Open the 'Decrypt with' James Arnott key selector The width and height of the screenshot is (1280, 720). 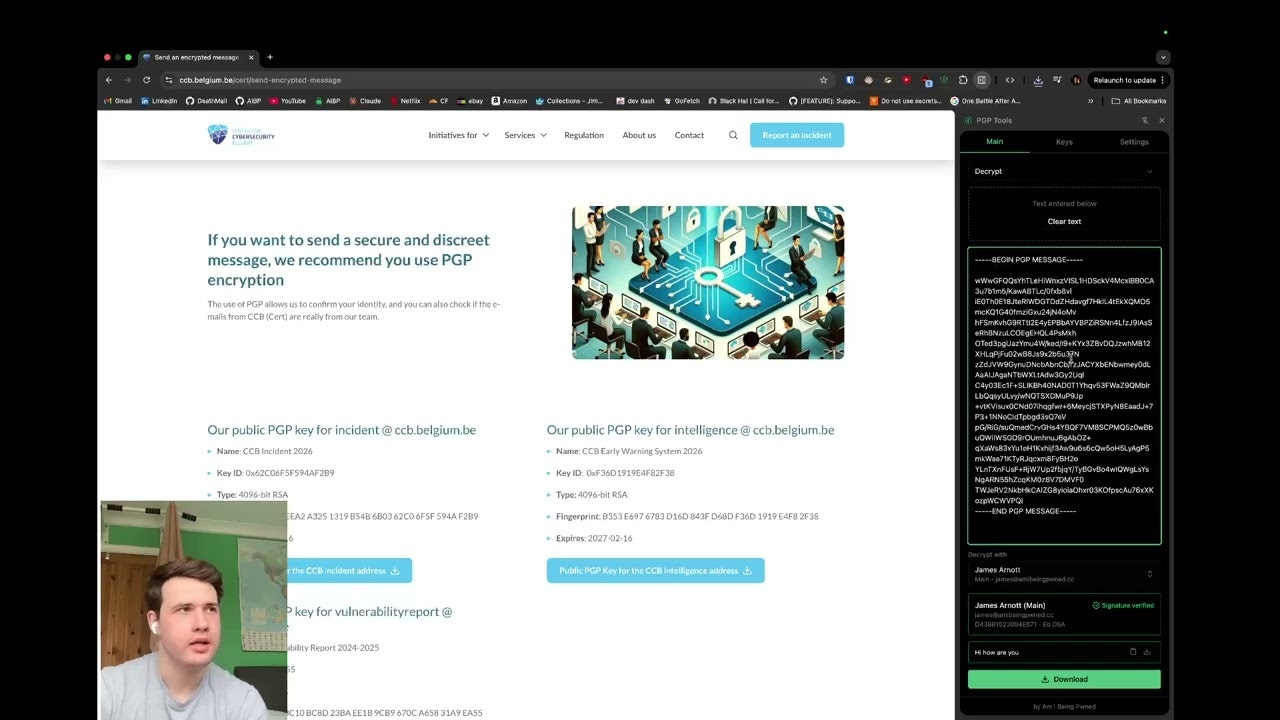1063,573
